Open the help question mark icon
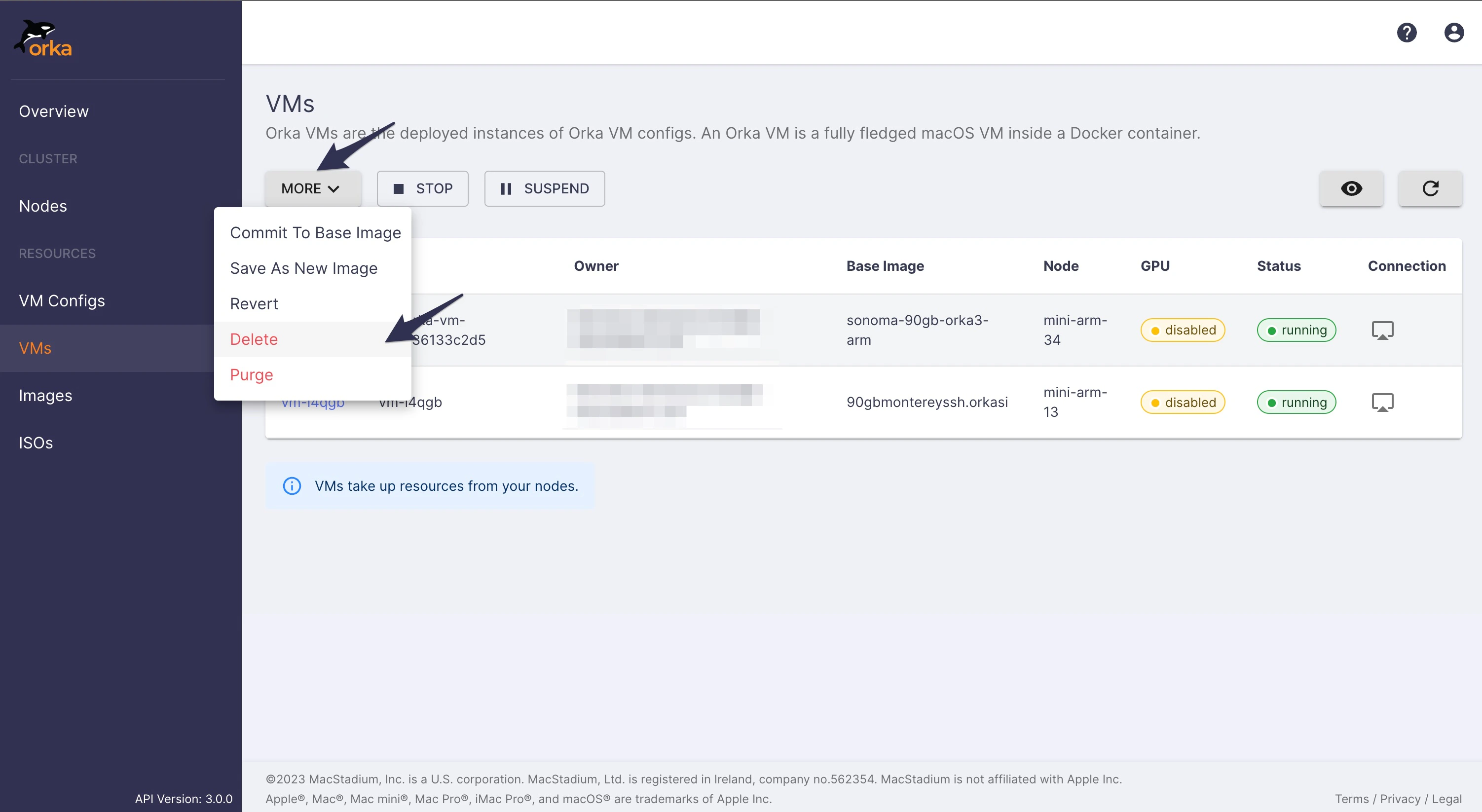The height and width of the screenshot is (812, 1482). 1406,33
